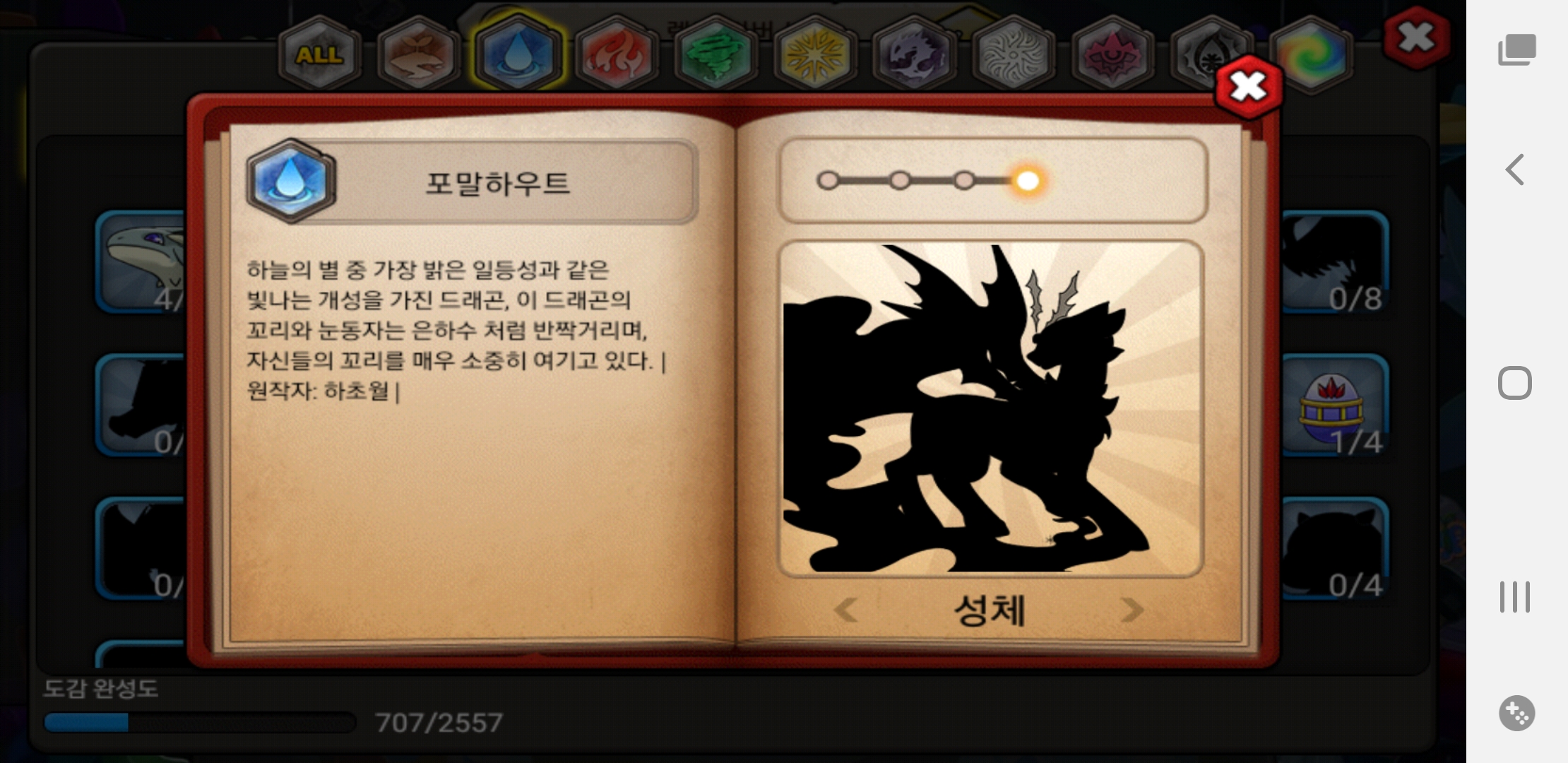Screen dimensions: 1568x763
Task: Select the purple dragon dark filter
Action: (913, 54)
